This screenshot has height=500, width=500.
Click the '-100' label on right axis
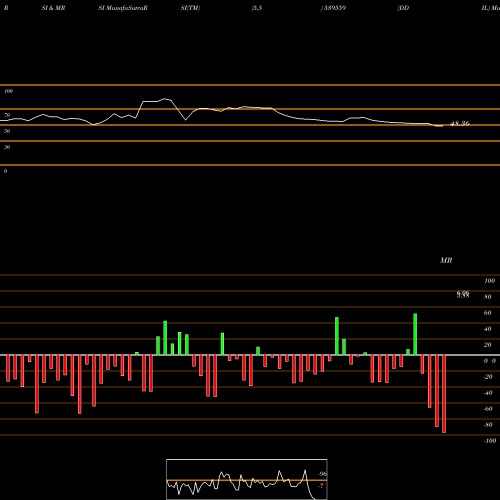point(490,441)
